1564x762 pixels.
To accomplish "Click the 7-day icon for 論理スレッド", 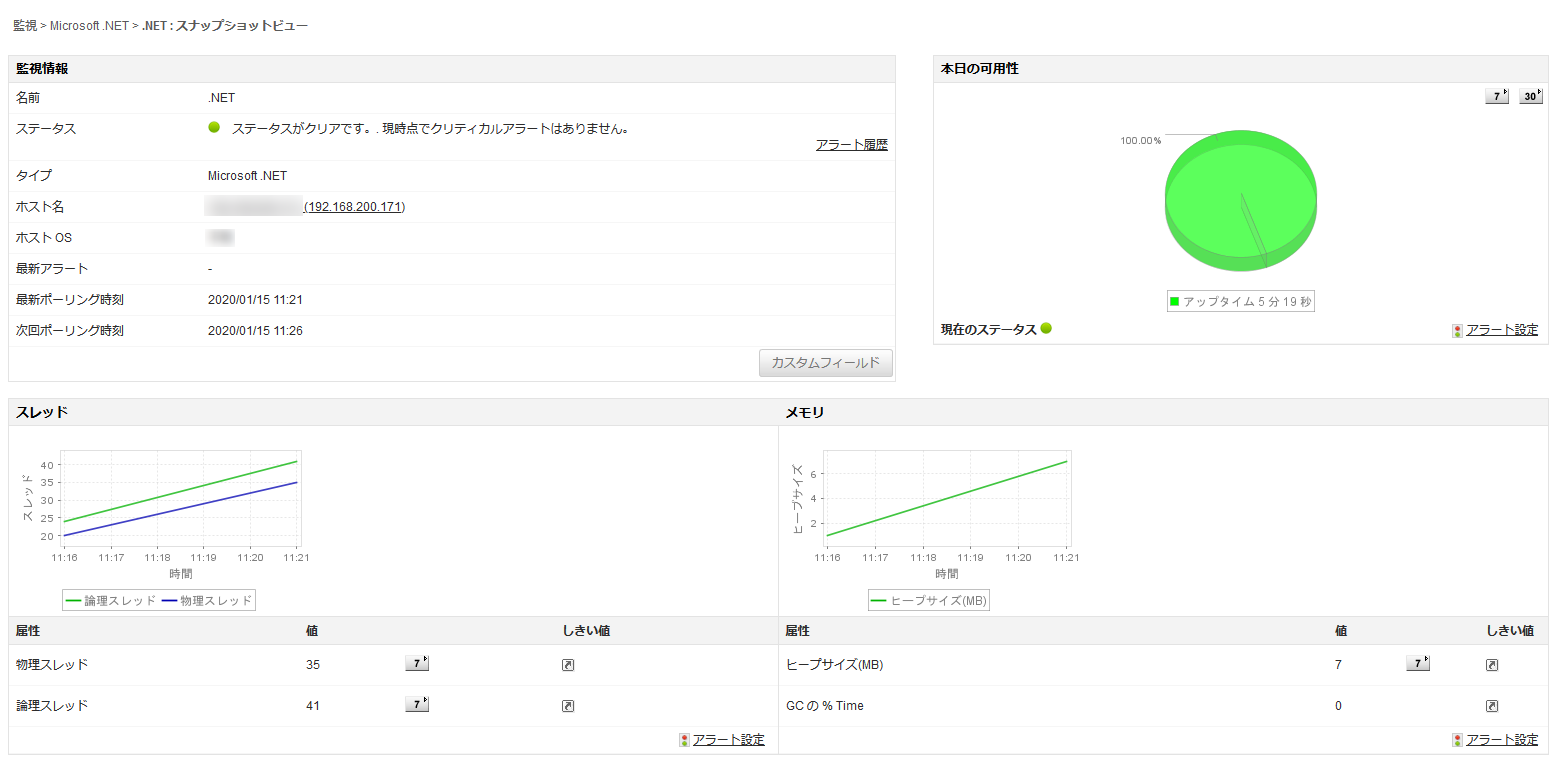I will point(416,705).
